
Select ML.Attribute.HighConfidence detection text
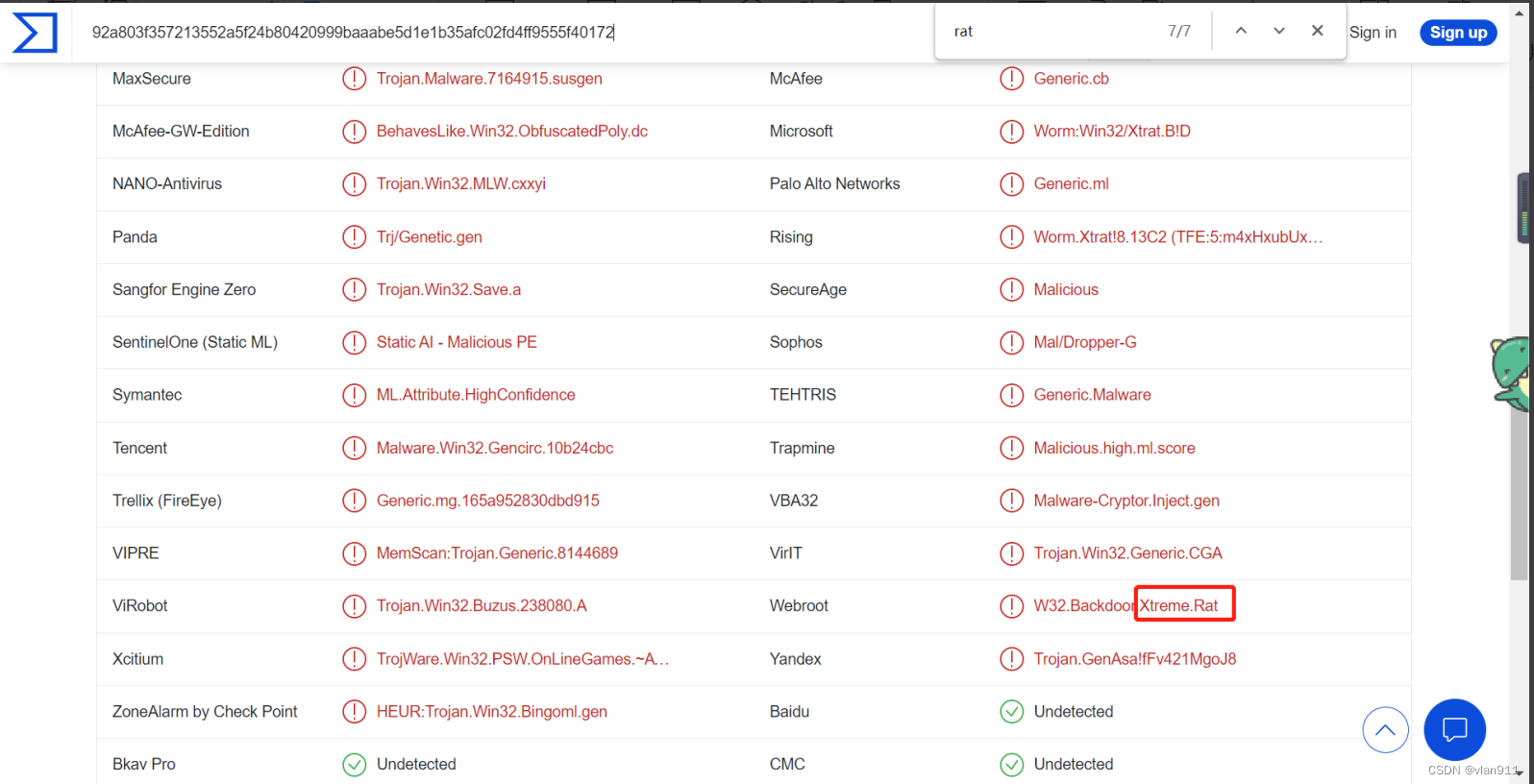[476, 395]
